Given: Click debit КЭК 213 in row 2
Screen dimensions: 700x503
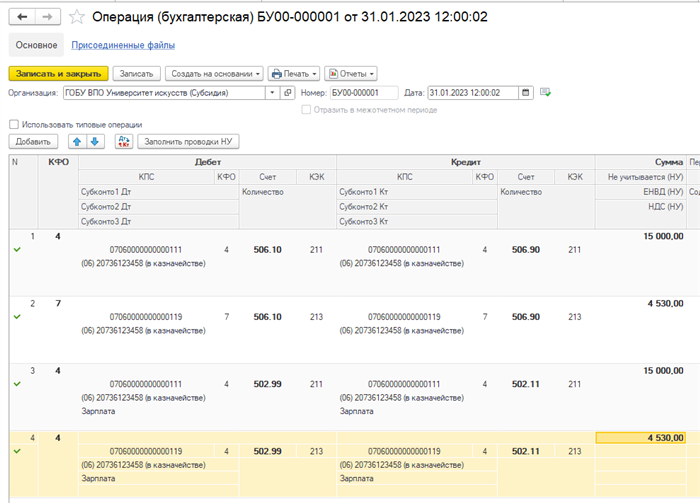Looking at the screenshot, I should tap(316, 317).
